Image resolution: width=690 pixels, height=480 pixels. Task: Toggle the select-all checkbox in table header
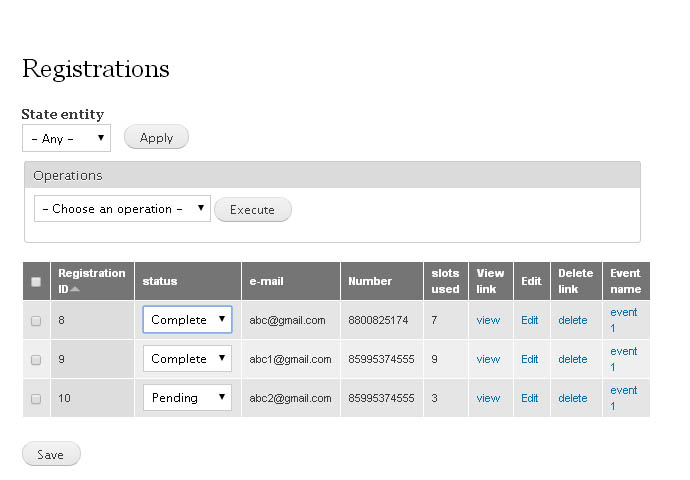[x=36, y=282]
